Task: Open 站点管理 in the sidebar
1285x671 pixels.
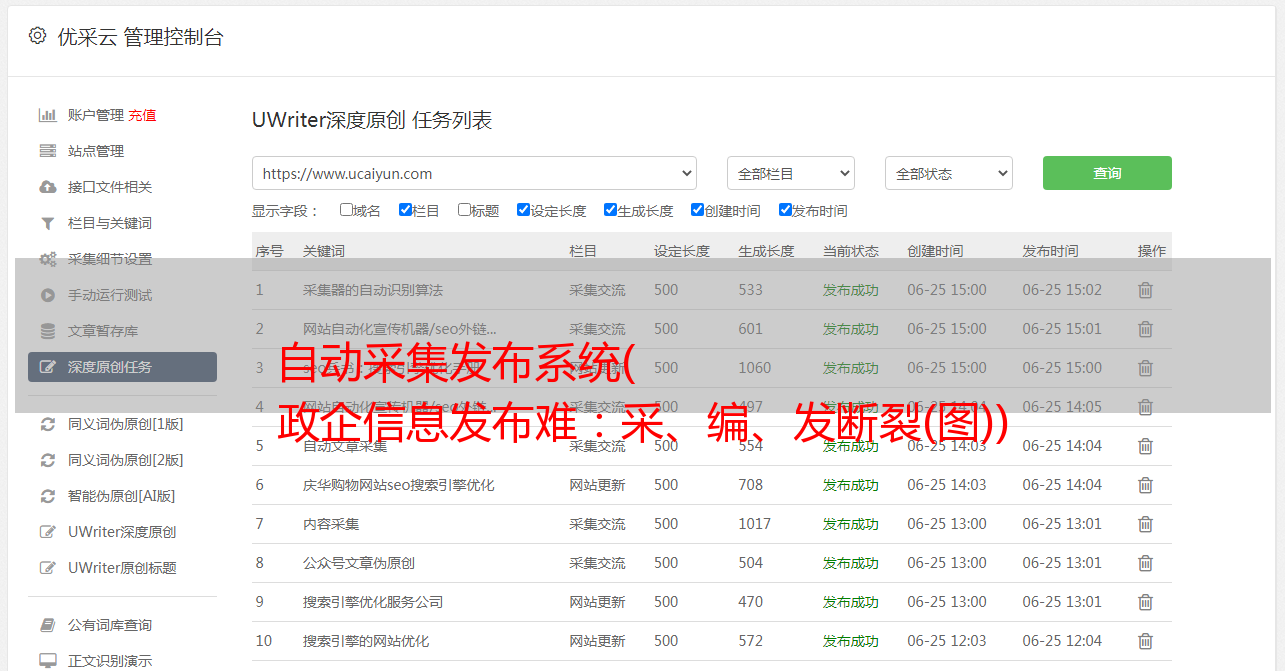Action: pyautogui.click(x=96, y=151)
